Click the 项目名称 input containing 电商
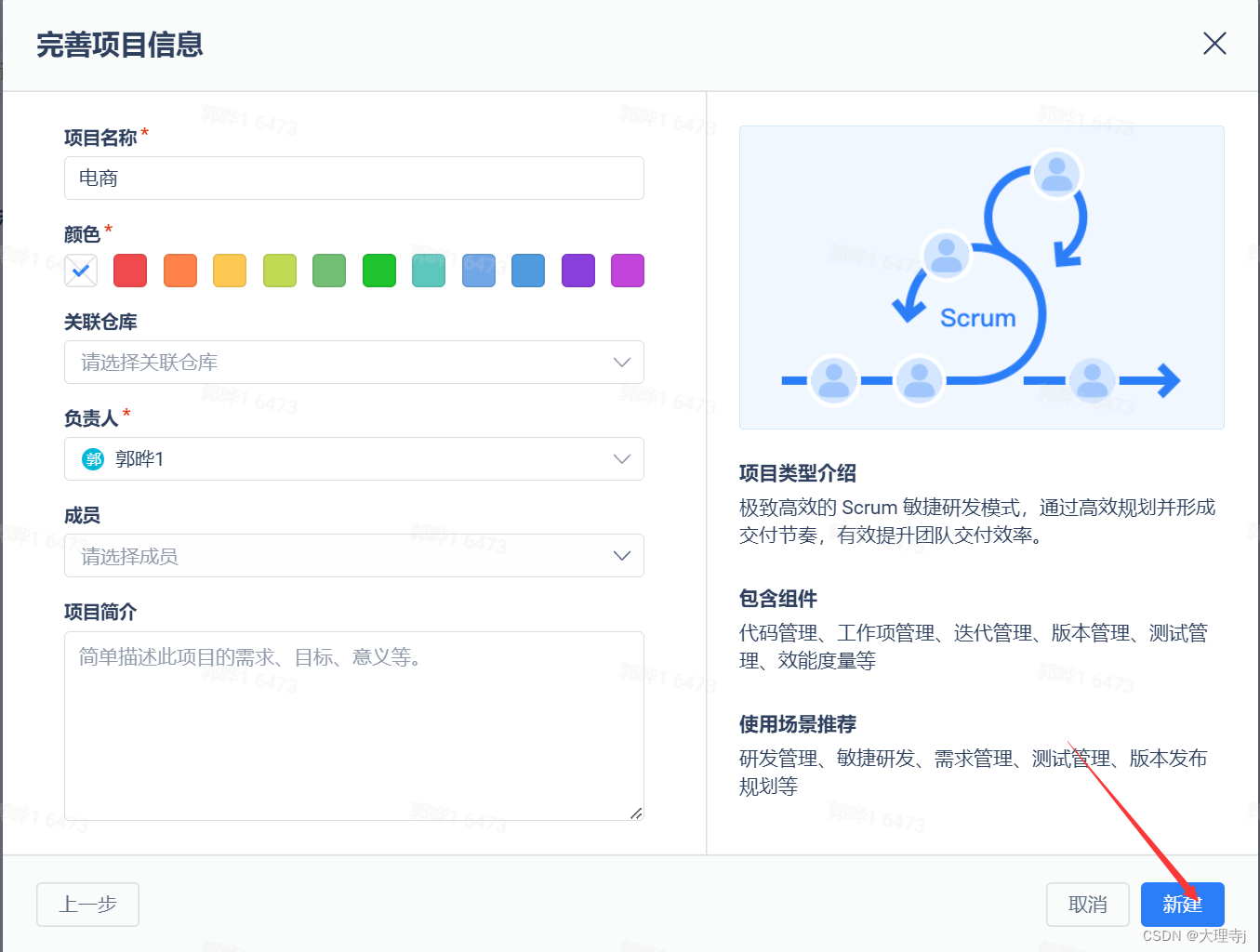1260x952 pixels. click(354, 178)
